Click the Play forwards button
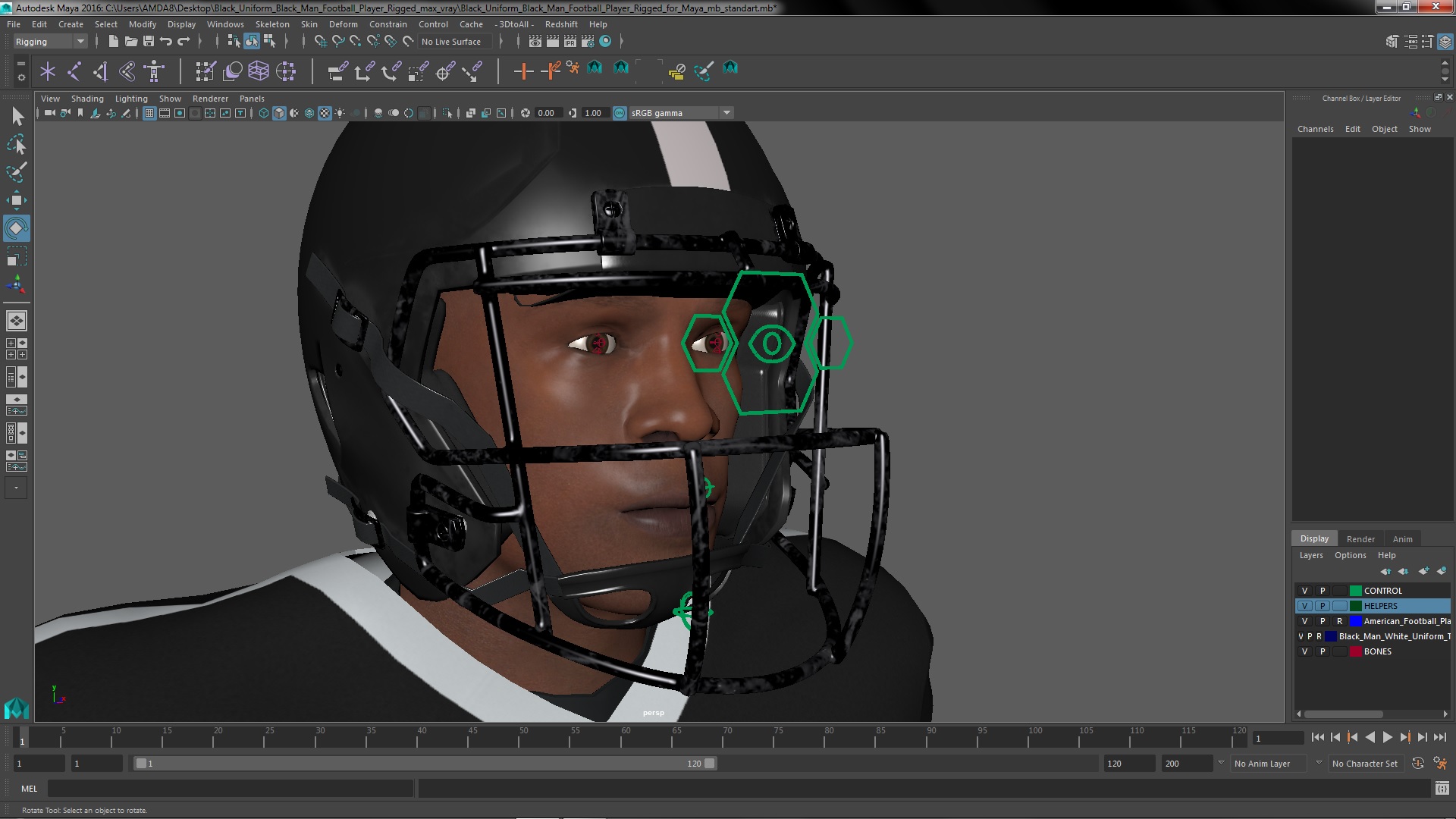 pos(1387,737)
